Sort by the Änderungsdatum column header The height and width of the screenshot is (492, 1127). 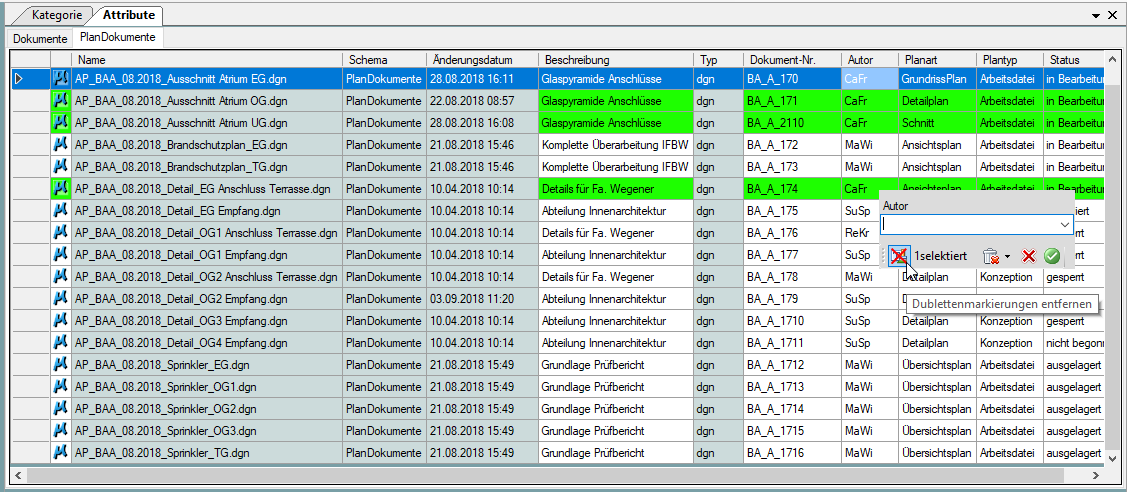(482, 60)
